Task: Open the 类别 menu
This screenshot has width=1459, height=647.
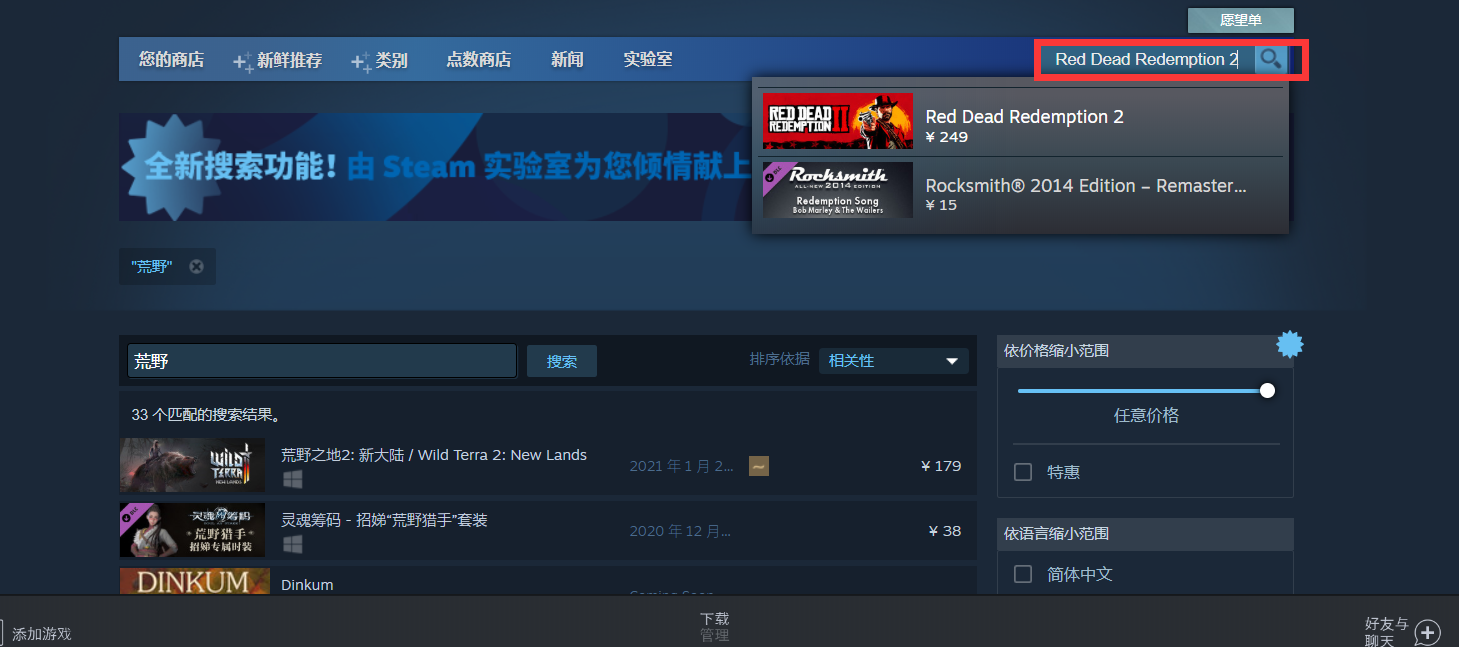Action: pyautogui.click(x=379, y=60)
